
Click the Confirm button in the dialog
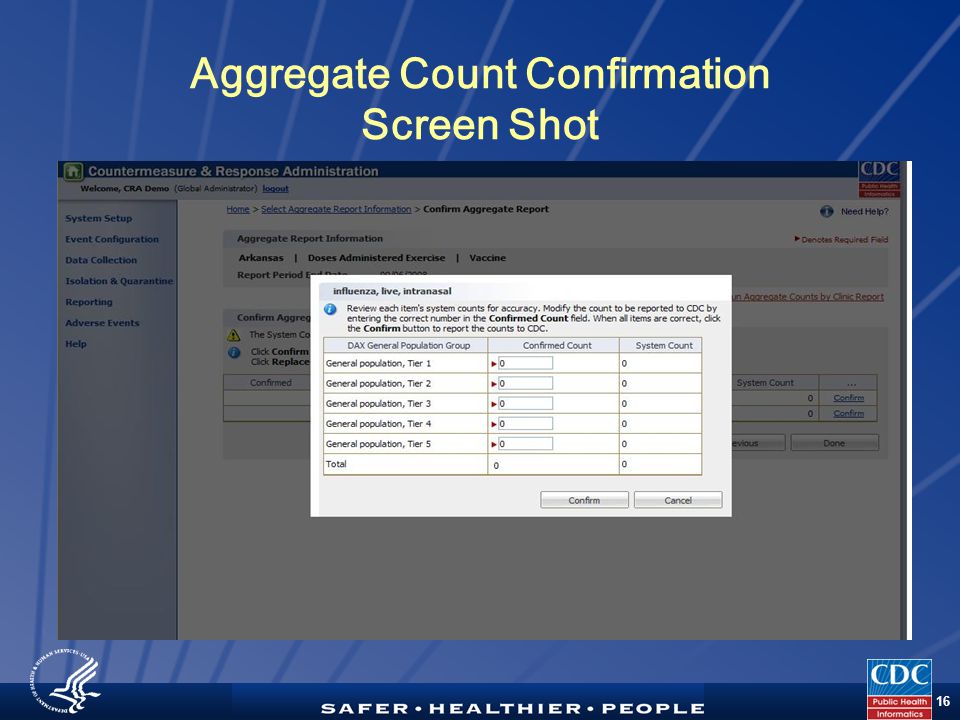pos(584,500)
